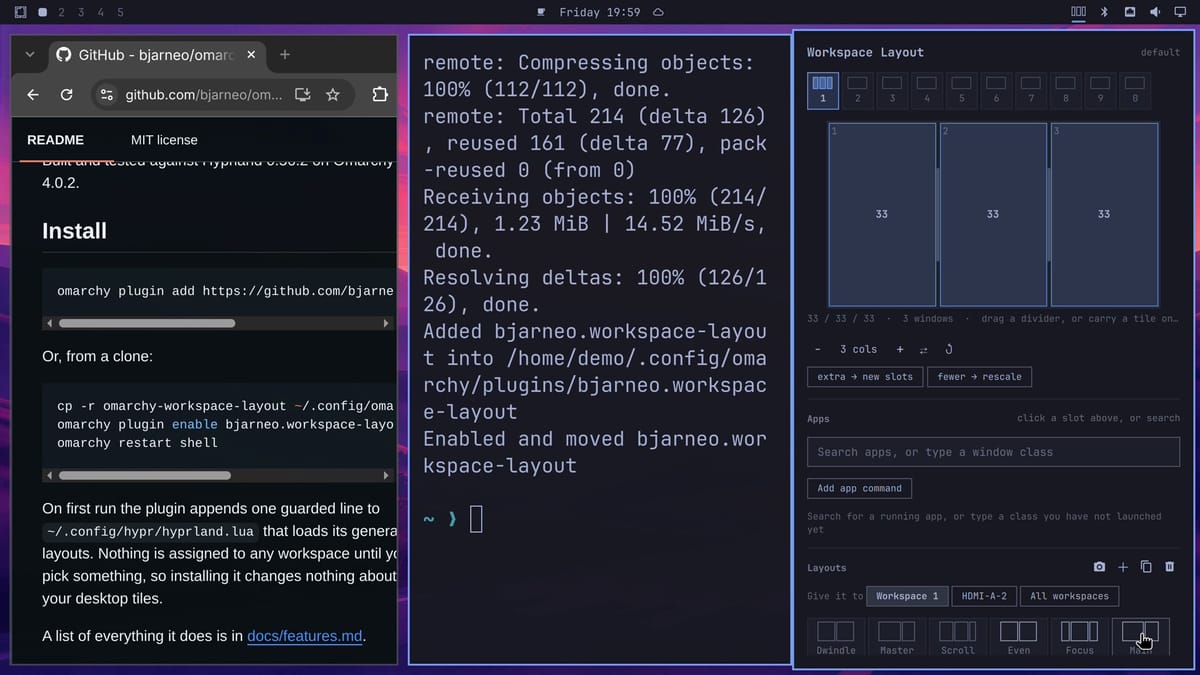Image resolution: width=1200 pixels, height=675 pixels.
Task: Click the Install heading in README
Action: 74,231
